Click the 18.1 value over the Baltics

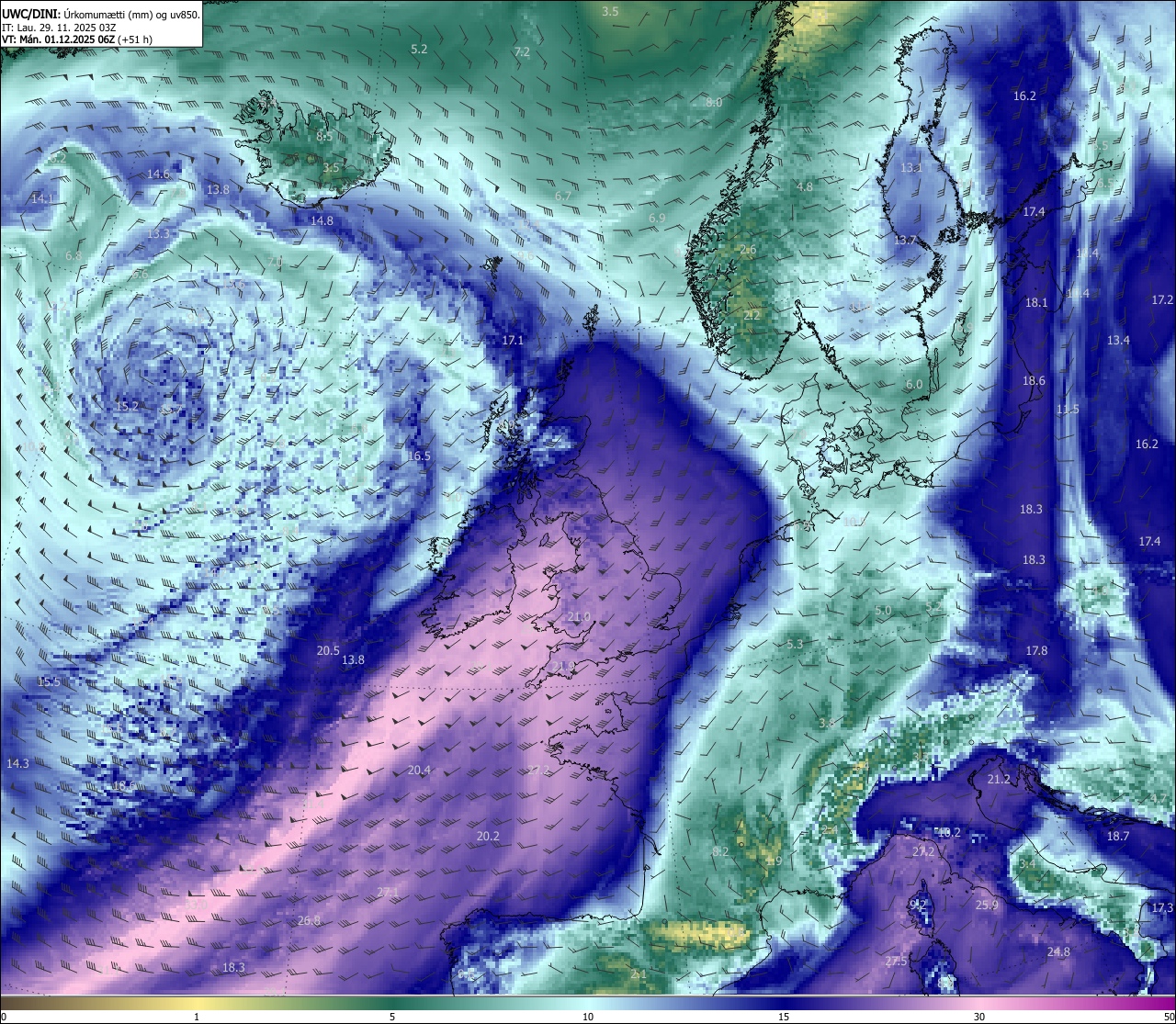point(1036,302)
